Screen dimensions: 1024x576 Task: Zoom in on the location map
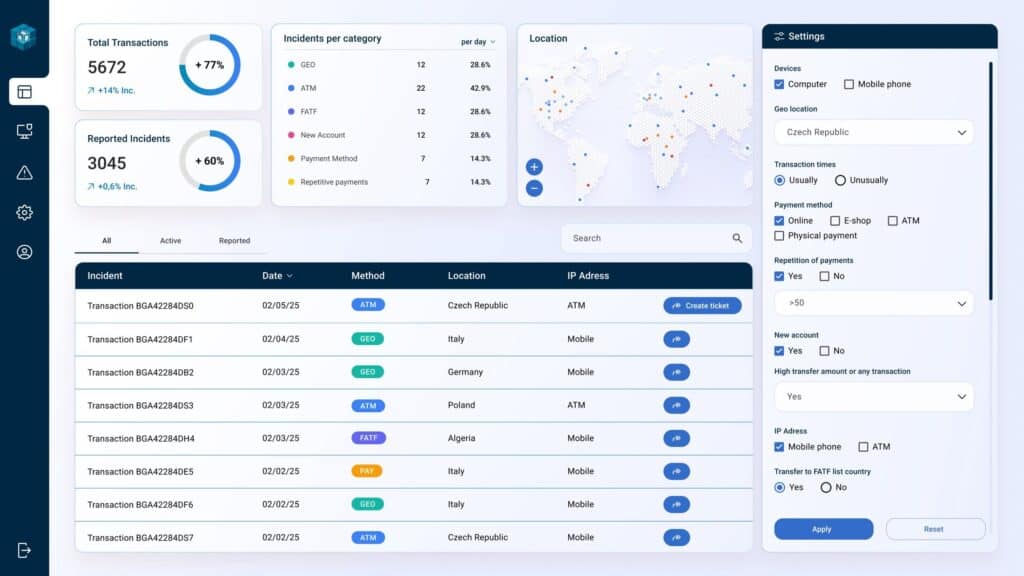click(534, 167)
